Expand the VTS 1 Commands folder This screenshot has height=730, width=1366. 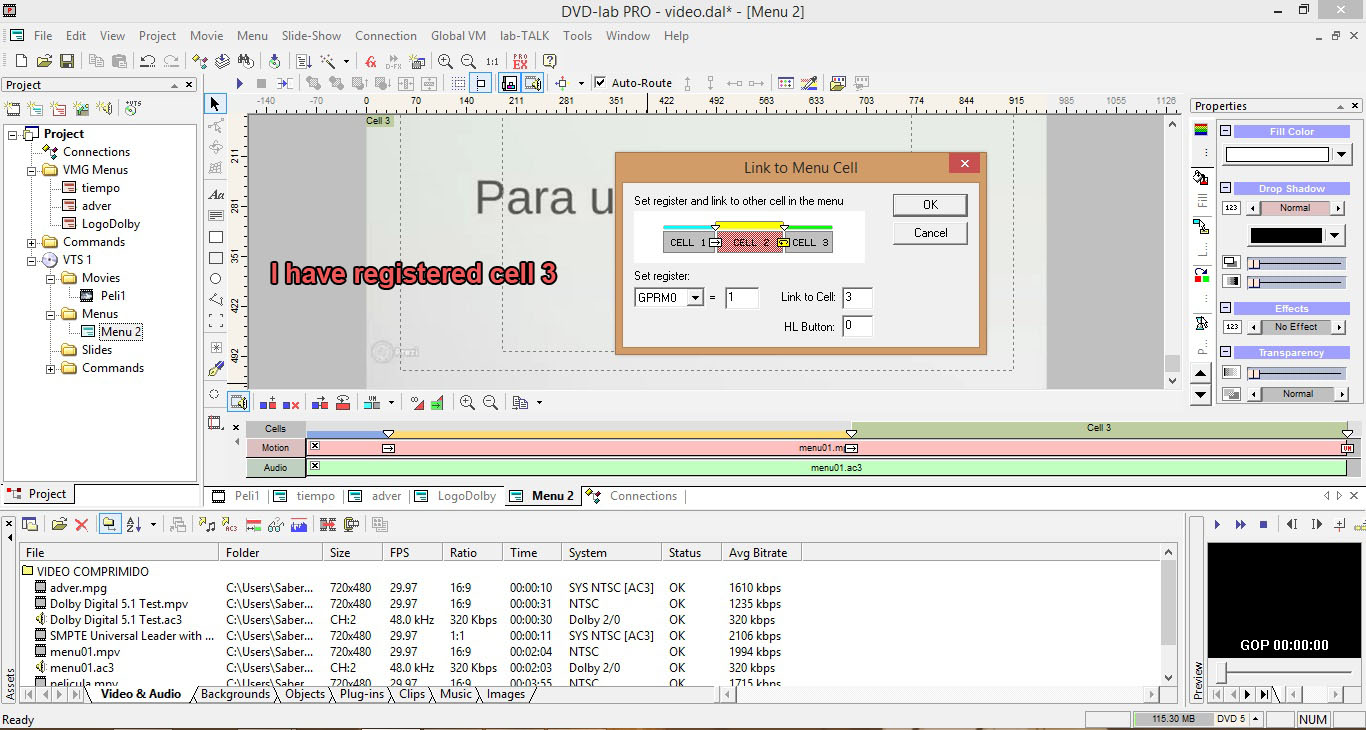pyautogui.click(x=50, y=368)
